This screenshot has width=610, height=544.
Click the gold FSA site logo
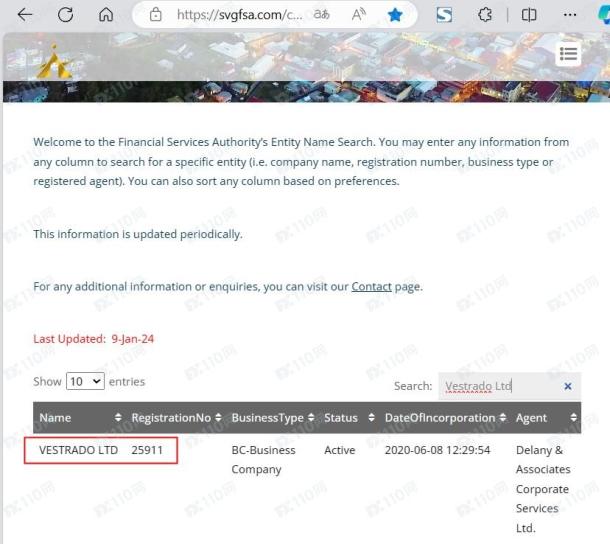coord(54,61)
